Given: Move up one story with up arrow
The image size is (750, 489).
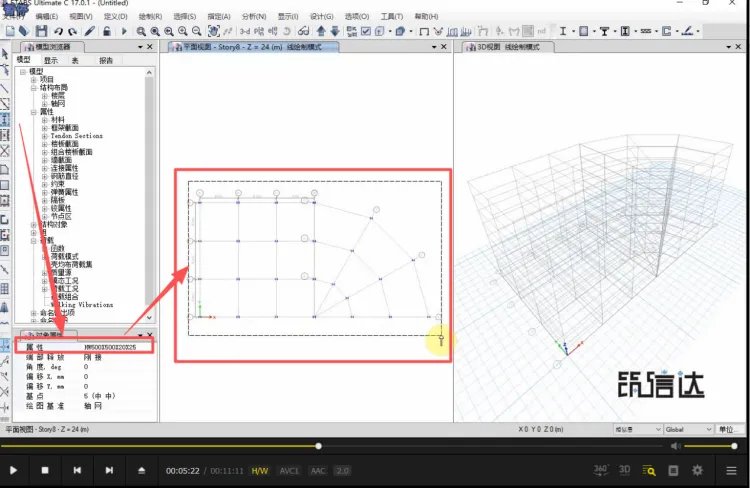Looking at the screenshot, I should (321, 31).
